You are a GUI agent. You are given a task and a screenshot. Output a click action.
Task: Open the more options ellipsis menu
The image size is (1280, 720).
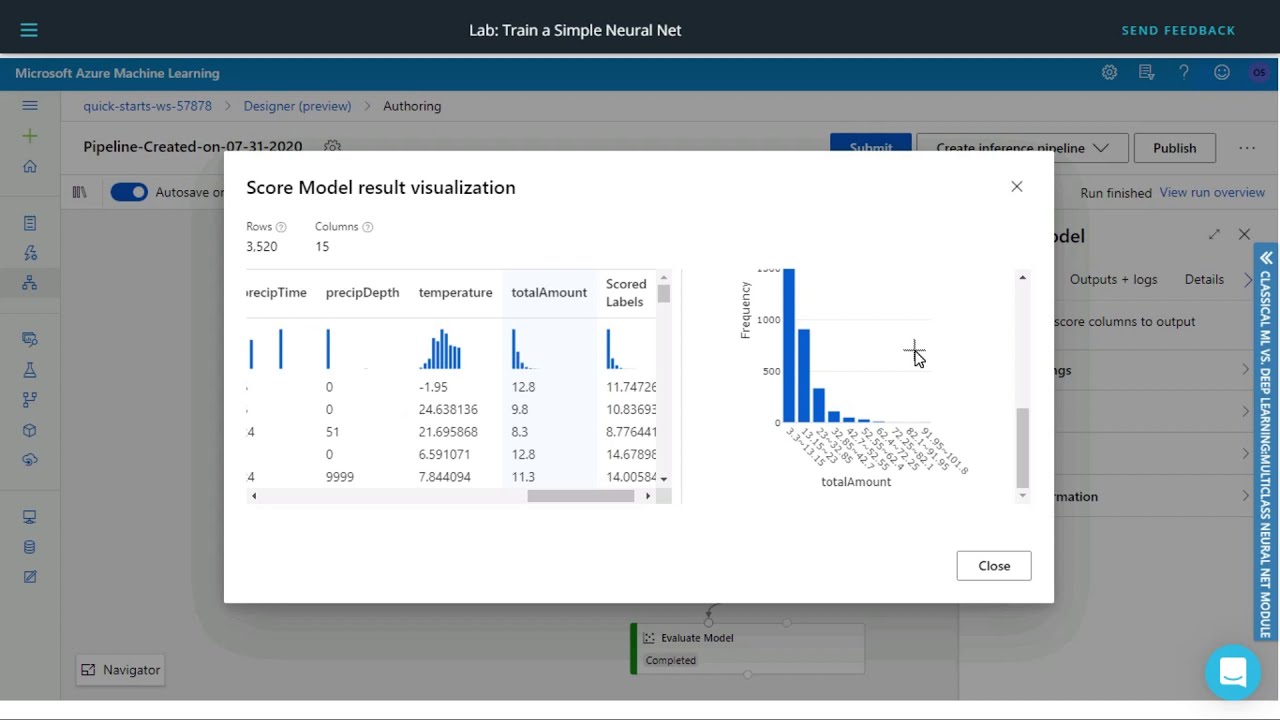1247,148
